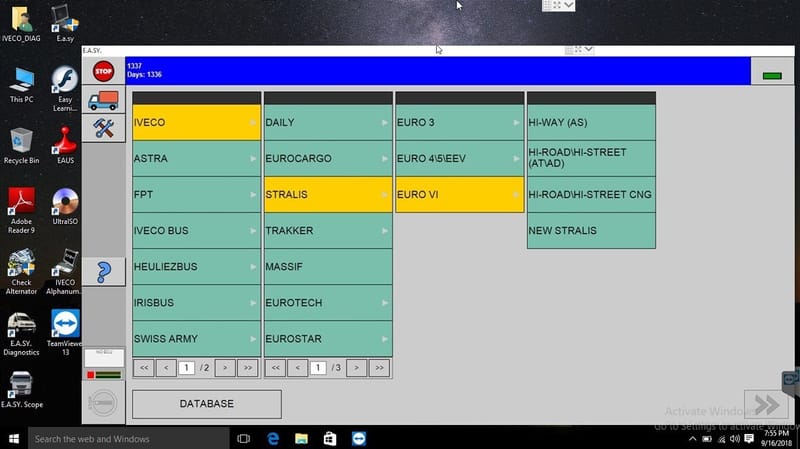Select the IRISBUS entry
800x449 pixels.
[x=196, y=303]
